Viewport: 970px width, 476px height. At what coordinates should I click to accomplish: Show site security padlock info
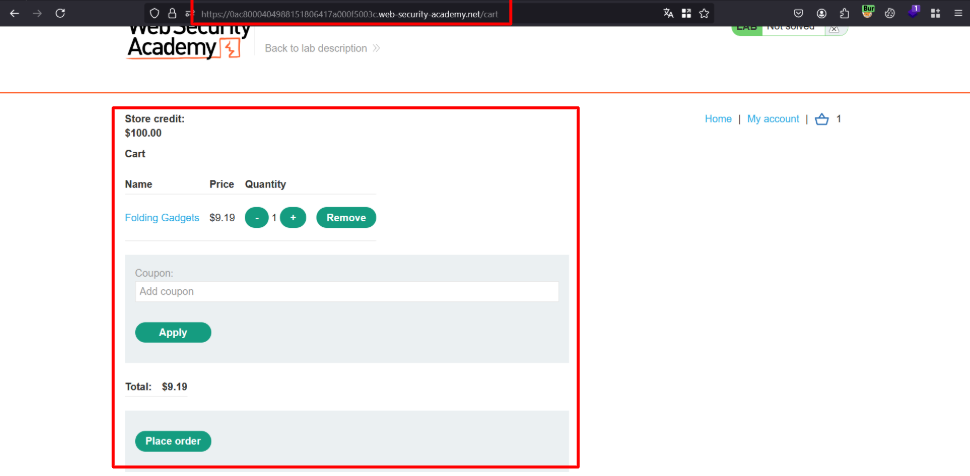click(x=171, y=13)
